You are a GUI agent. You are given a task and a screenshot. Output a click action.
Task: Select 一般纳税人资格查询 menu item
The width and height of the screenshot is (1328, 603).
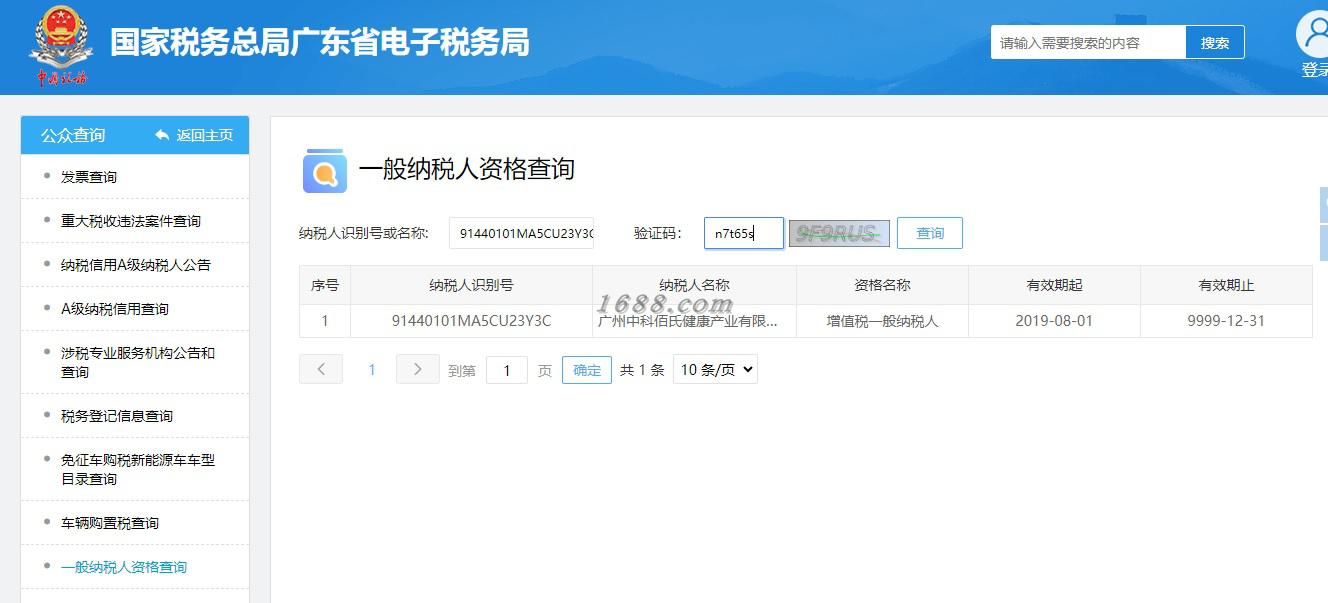pos(124,567)
